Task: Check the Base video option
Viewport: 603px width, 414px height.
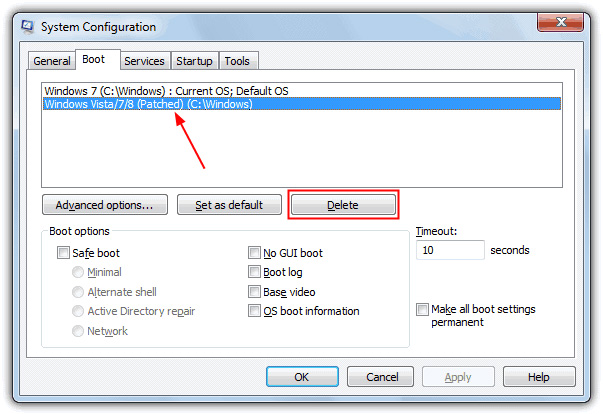Action: click(255, 292)
